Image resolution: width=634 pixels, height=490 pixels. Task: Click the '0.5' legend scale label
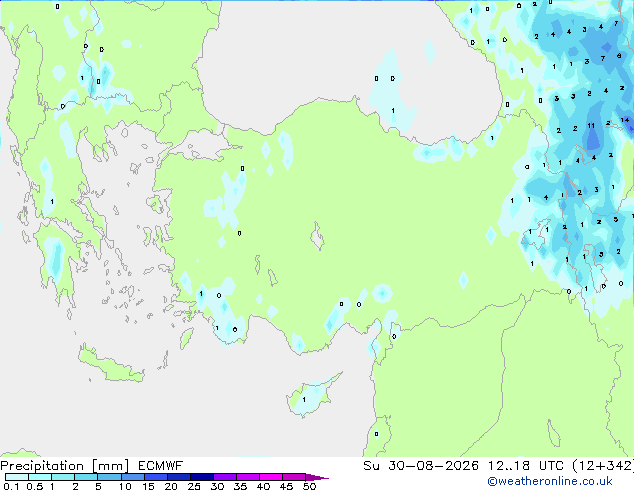pos(34,486)
